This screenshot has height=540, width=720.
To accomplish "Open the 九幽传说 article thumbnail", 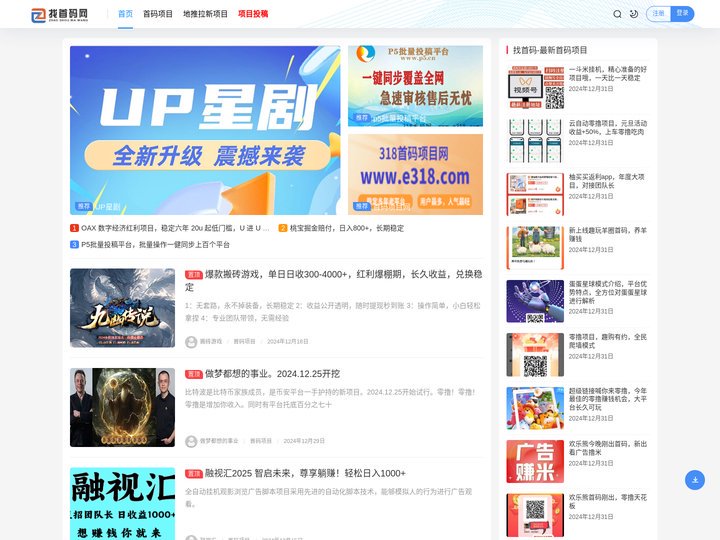I will coord(123,308).
